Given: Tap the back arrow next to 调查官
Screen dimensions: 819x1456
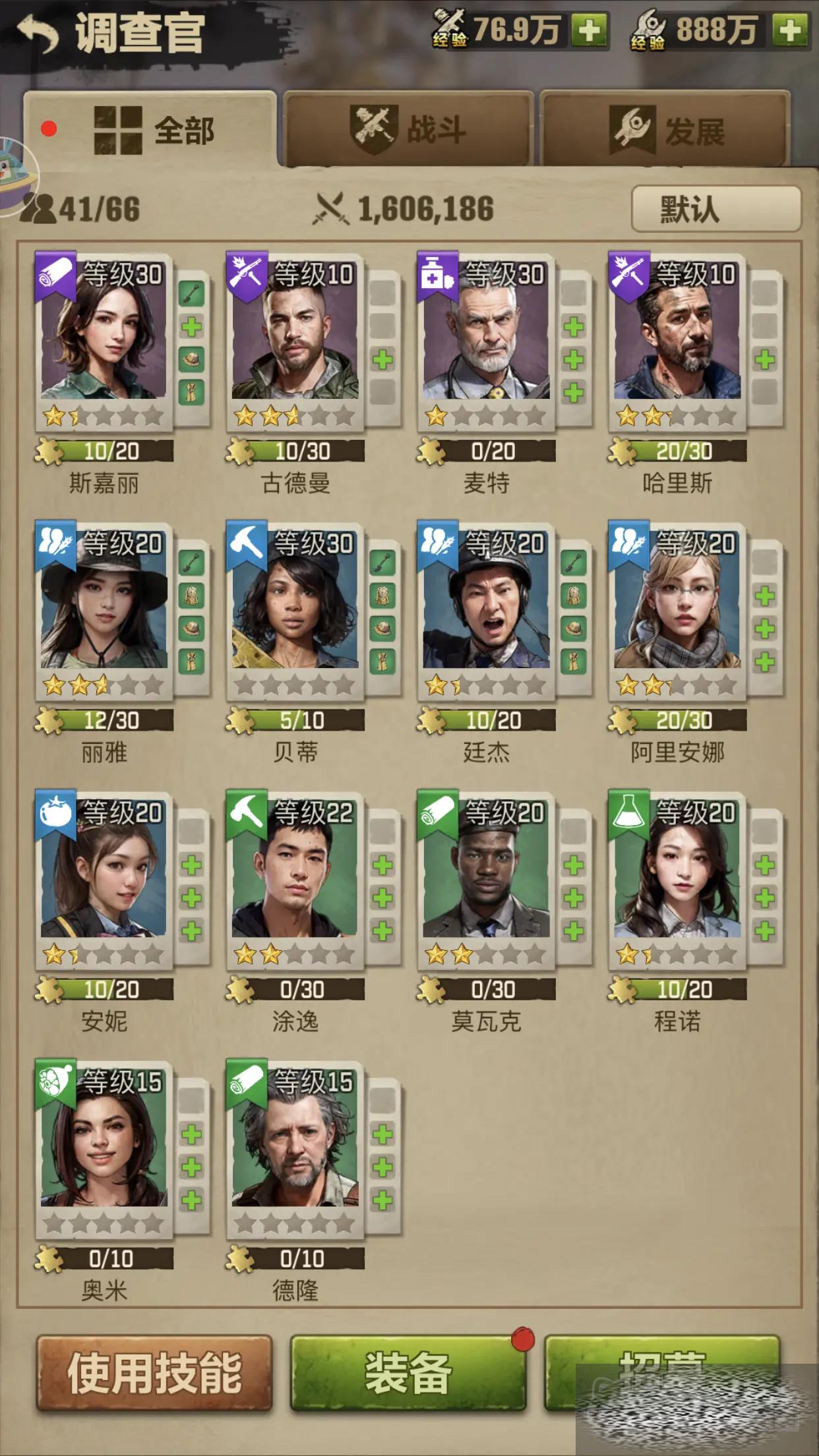Looking at the screenshot, I should tap(37, 34).
